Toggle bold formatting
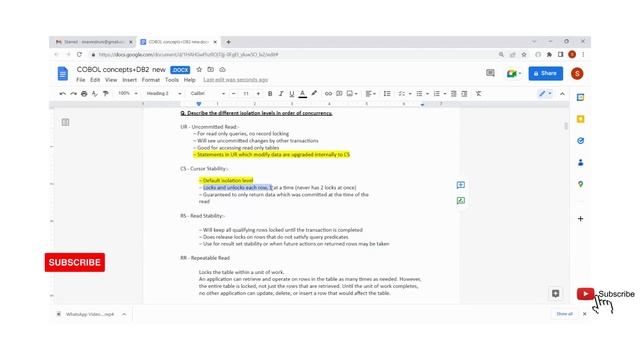This screenshot has height=360, width=640. pyautogui.click(x=270, y=94)
